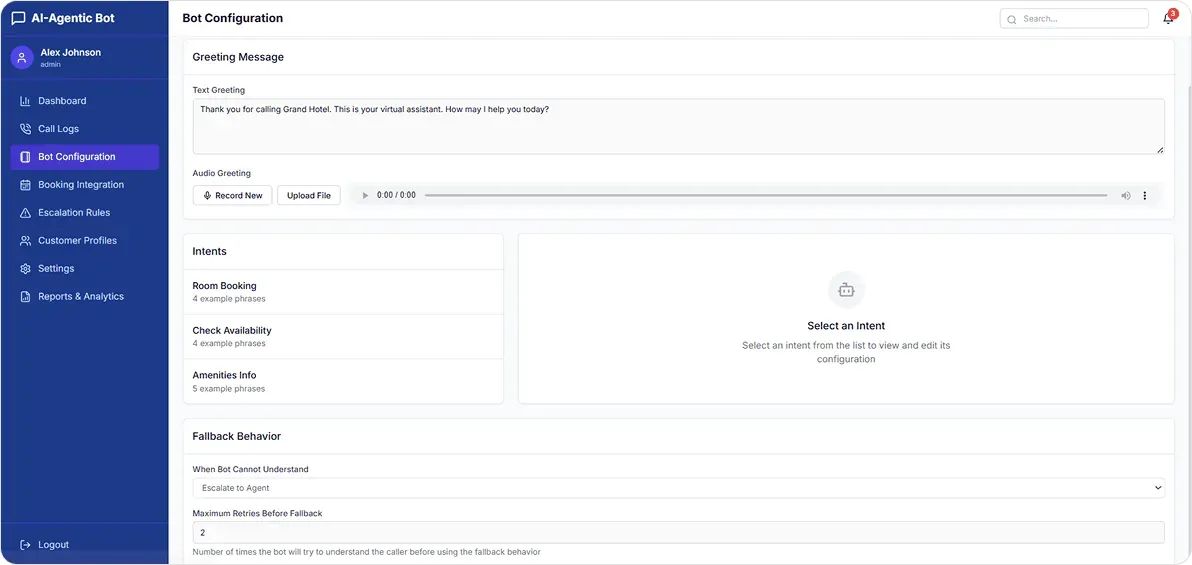Mute the audio greeting with speaker icon

pos(1126,195)
